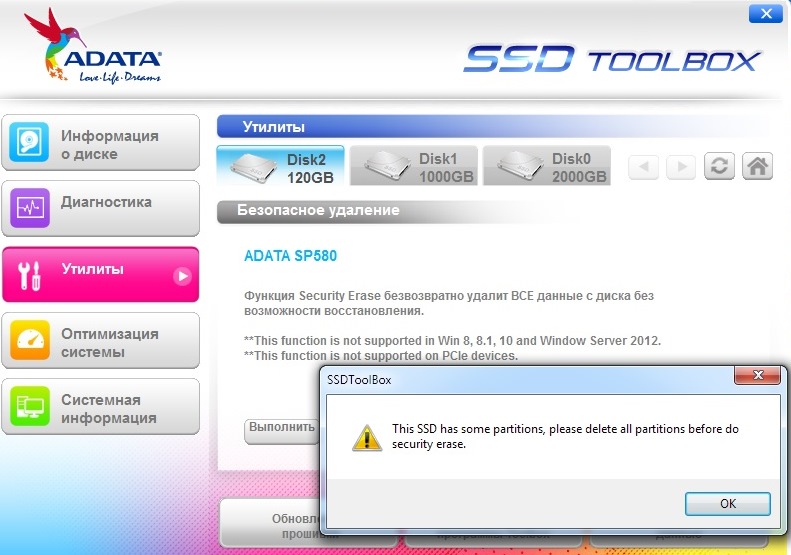Click the green computer system info icon

tap(29, 406)
